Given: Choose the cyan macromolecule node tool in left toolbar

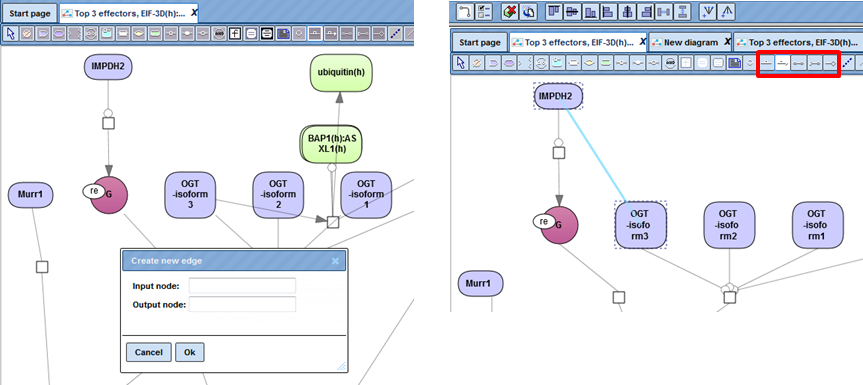Looking at the screenshot, I should click(x=107, y=34).
